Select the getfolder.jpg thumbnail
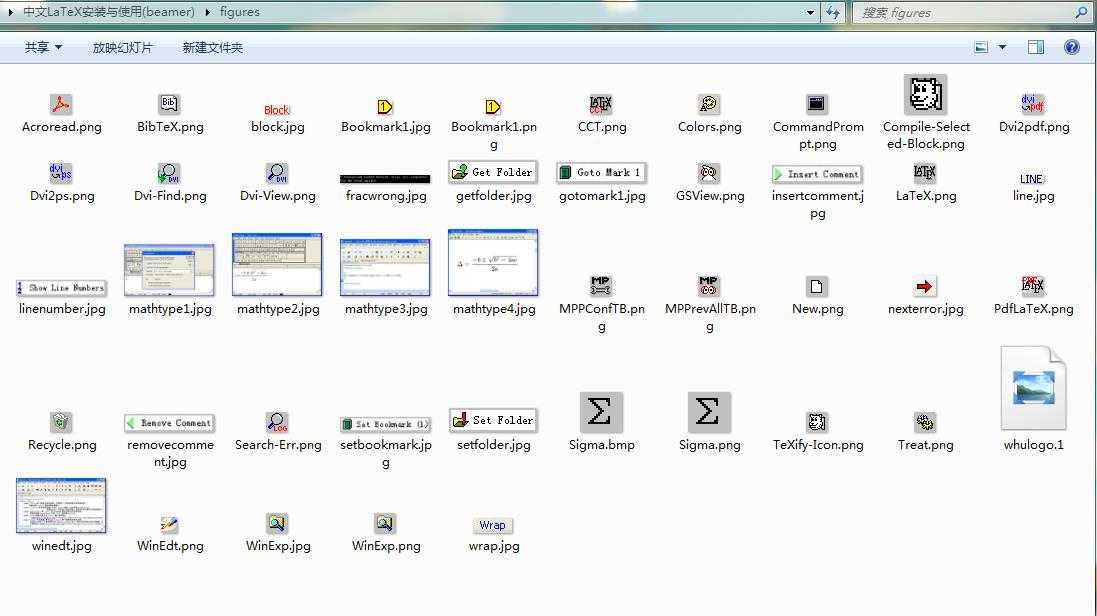1097x616 pixels. click(493, 172)
